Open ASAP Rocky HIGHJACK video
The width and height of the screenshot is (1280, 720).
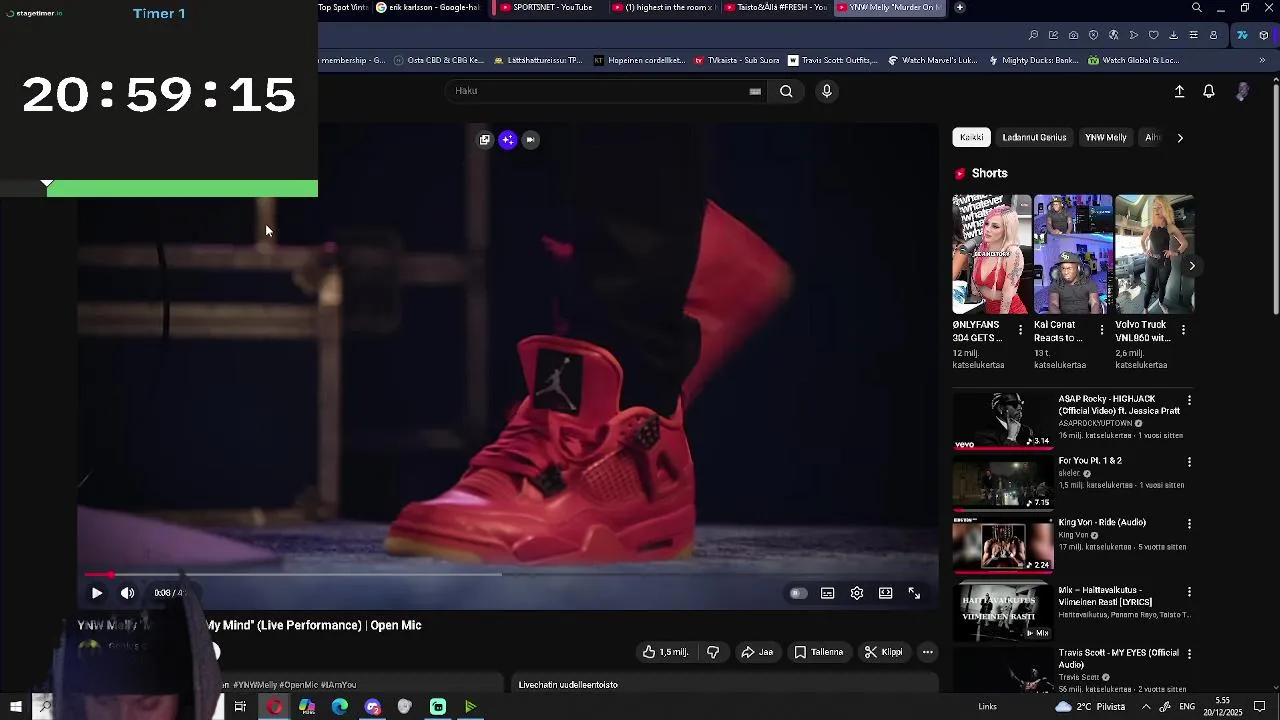[x=1003, y=420]
